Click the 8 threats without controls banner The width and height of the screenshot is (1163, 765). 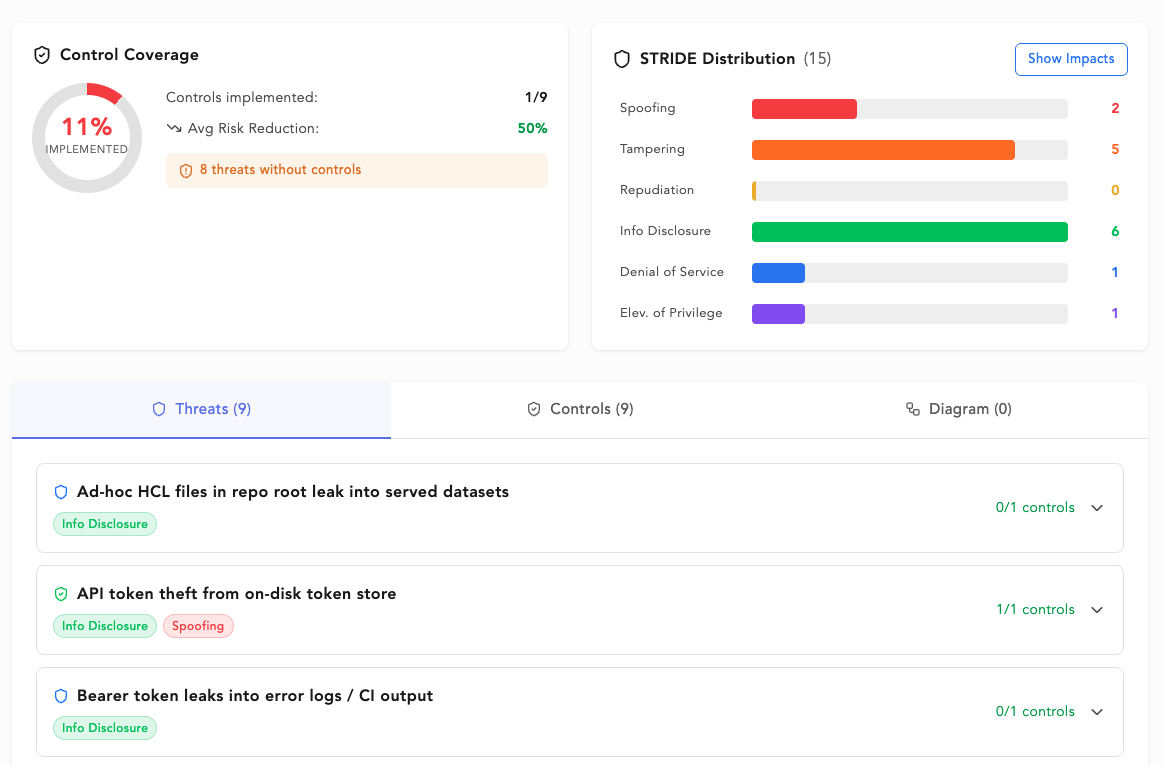[357, 170]
